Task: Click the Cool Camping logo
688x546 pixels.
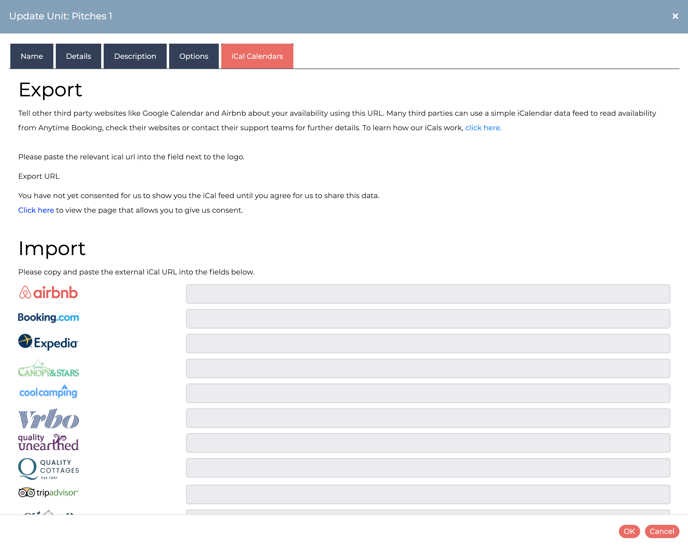Action: (x=48, y=392)
